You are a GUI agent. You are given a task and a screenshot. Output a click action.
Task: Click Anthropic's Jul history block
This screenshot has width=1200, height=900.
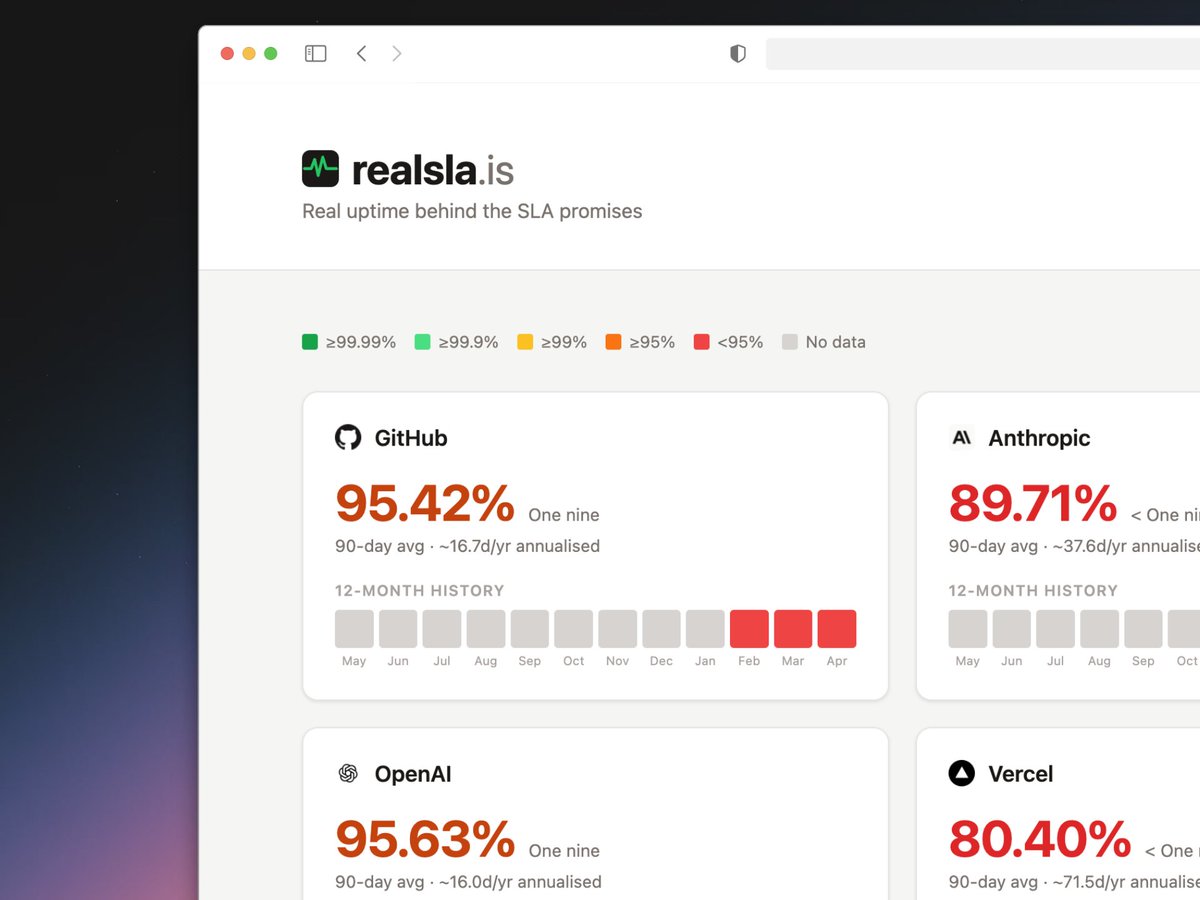(x=1056, y=629)
